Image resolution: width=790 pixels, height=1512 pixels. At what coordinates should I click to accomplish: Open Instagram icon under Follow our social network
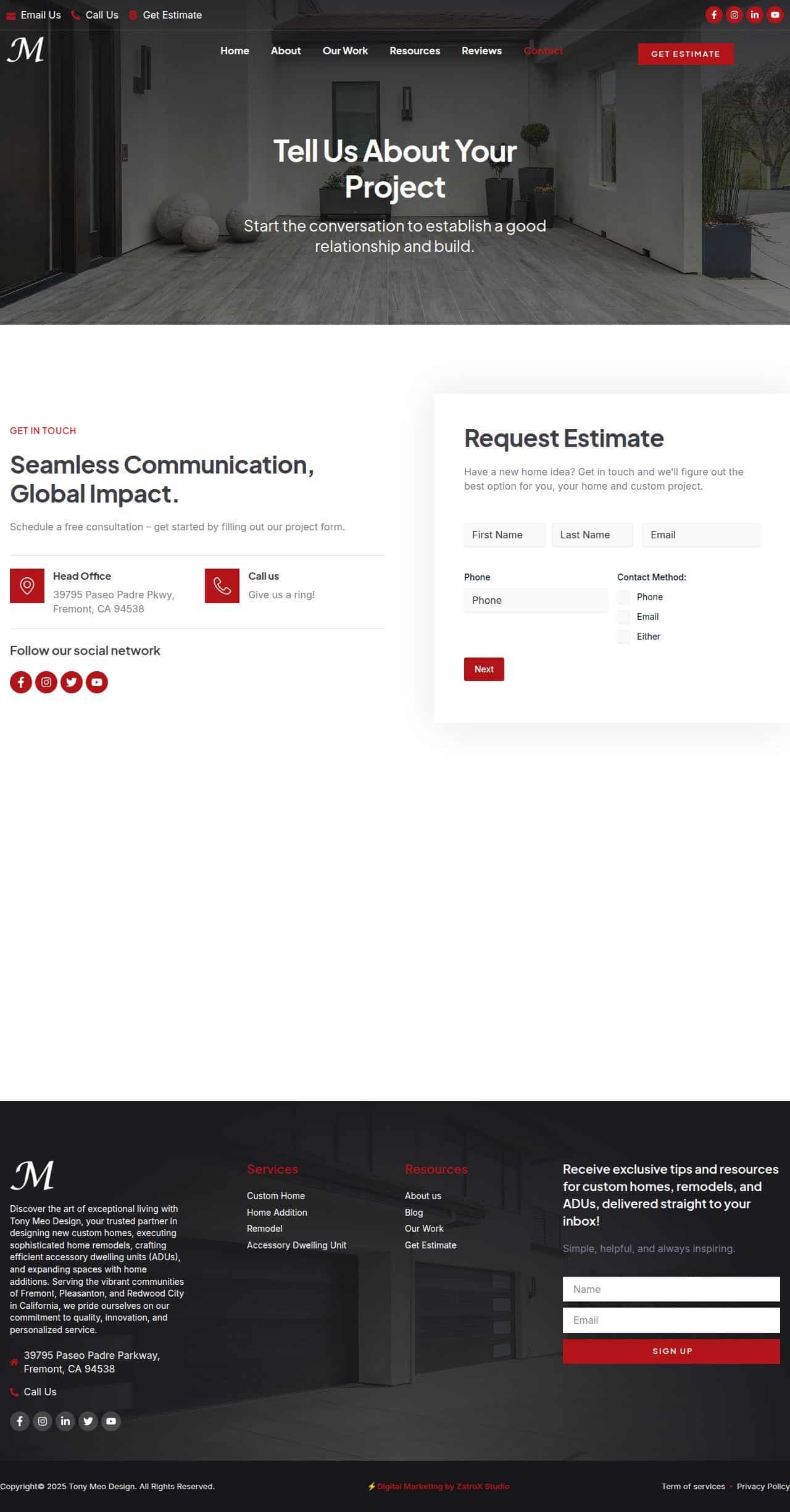coord(46,682)
